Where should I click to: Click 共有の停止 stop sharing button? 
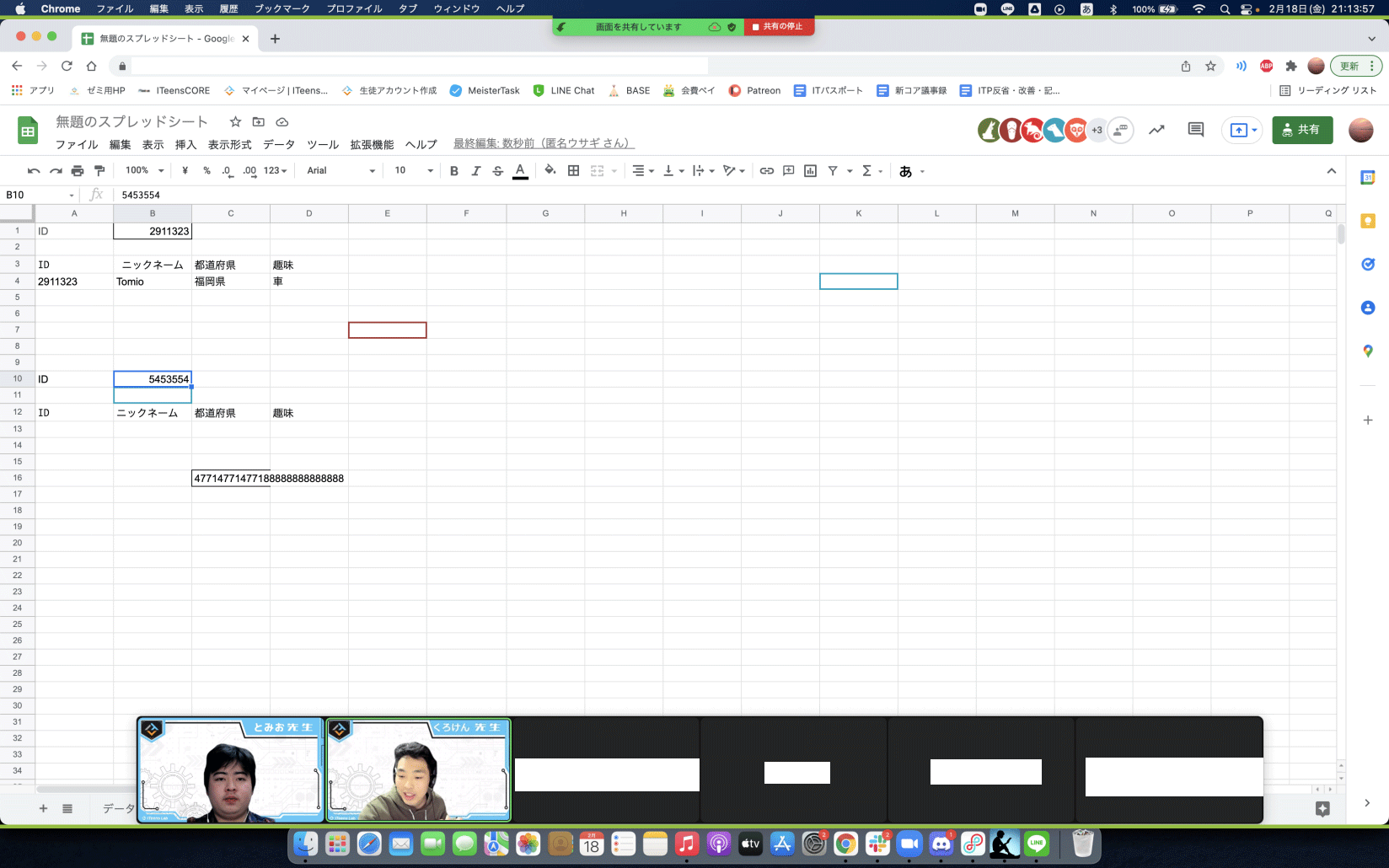tap(779, 27)
